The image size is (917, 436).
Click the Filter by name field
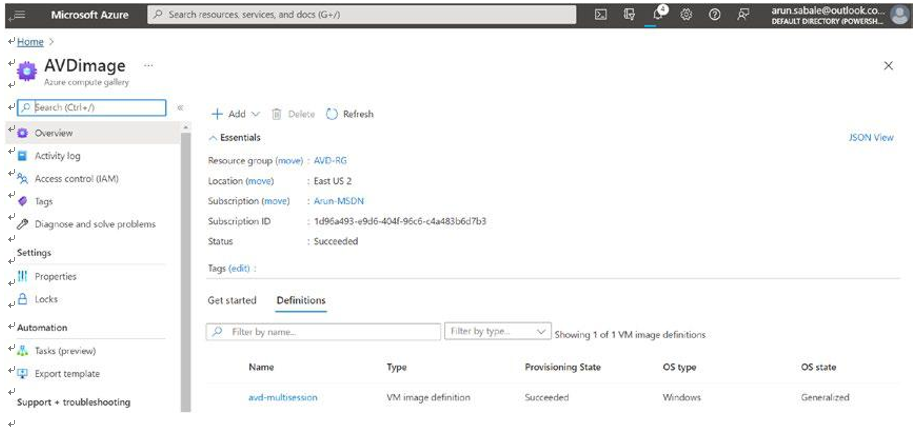[323, 331]
